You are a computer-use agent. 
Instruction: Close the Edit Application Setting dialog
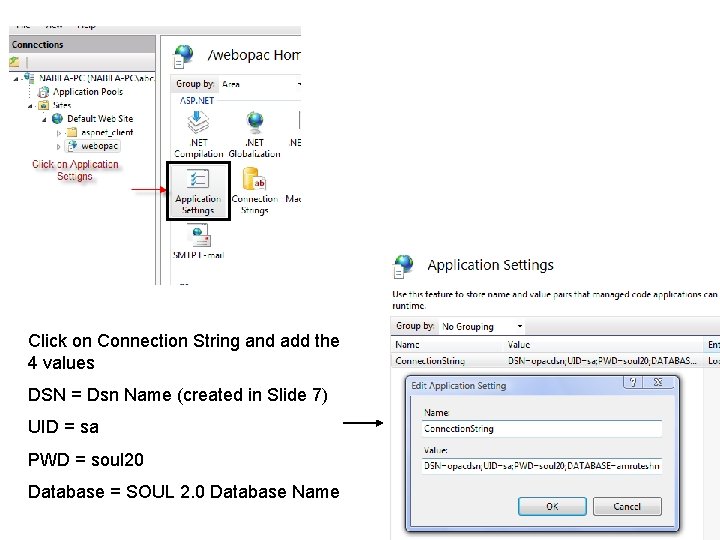click(658, 382)
